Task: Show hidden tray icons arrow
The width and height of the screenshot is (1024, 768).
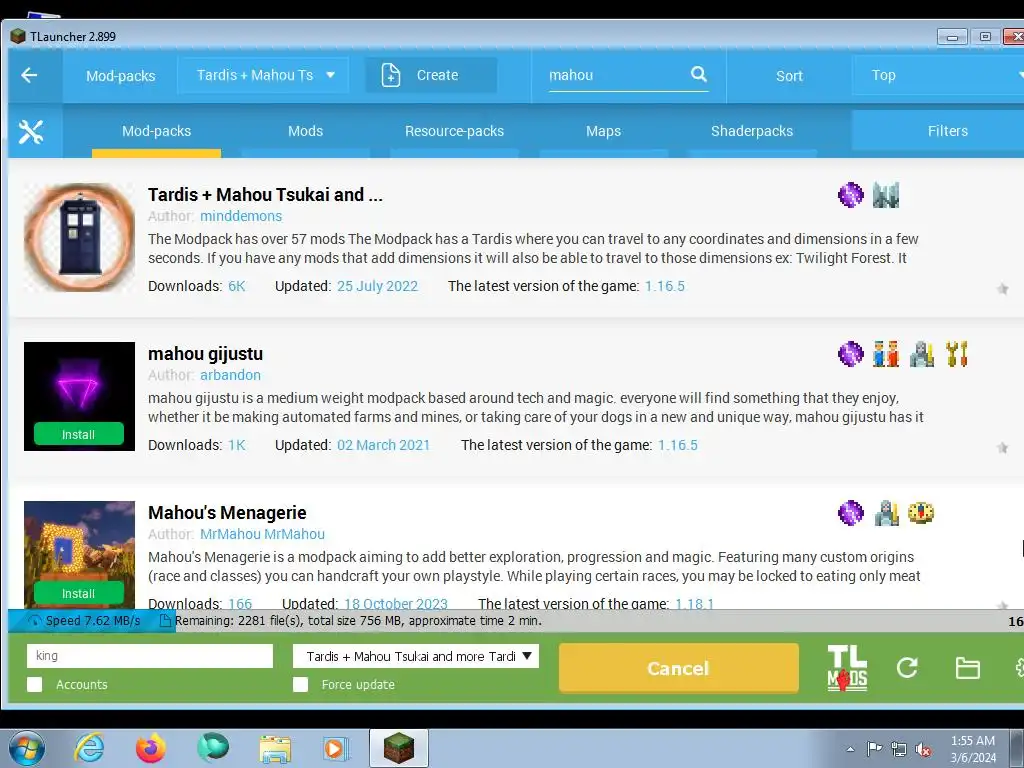Action: (850, 749)
